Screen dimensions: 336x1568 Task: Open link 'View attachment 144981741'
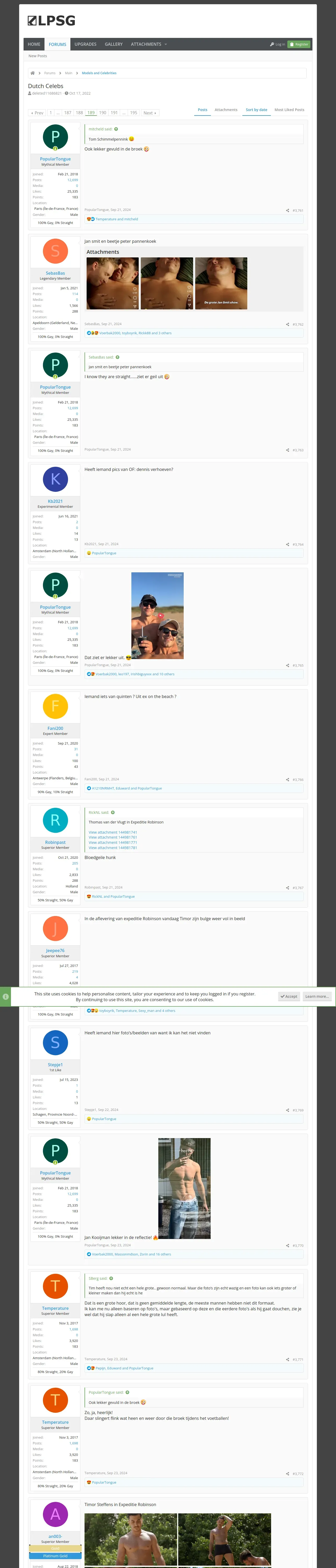pyautogui.click(x=113, y=833)
